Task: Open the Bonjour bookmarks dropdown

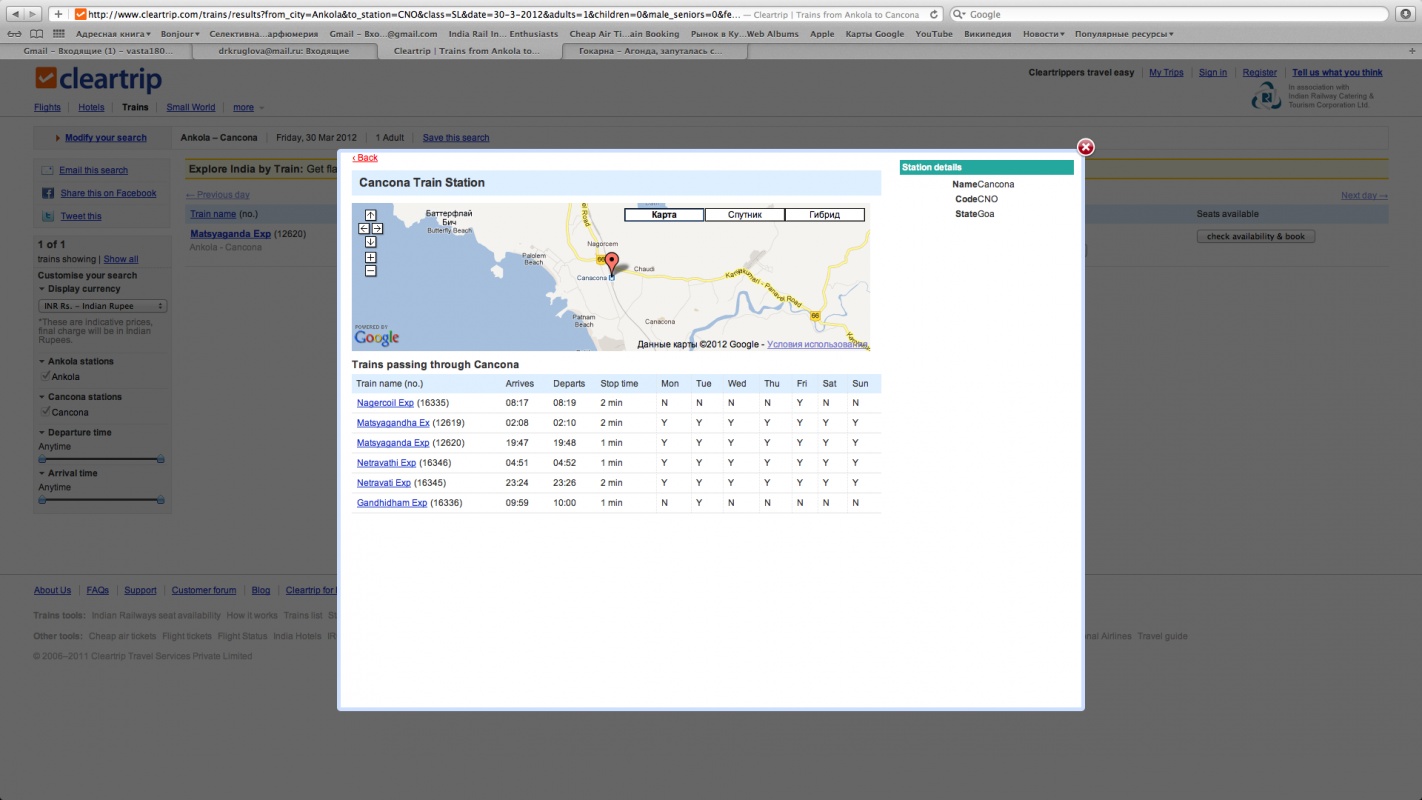Action: pos(181,34)
